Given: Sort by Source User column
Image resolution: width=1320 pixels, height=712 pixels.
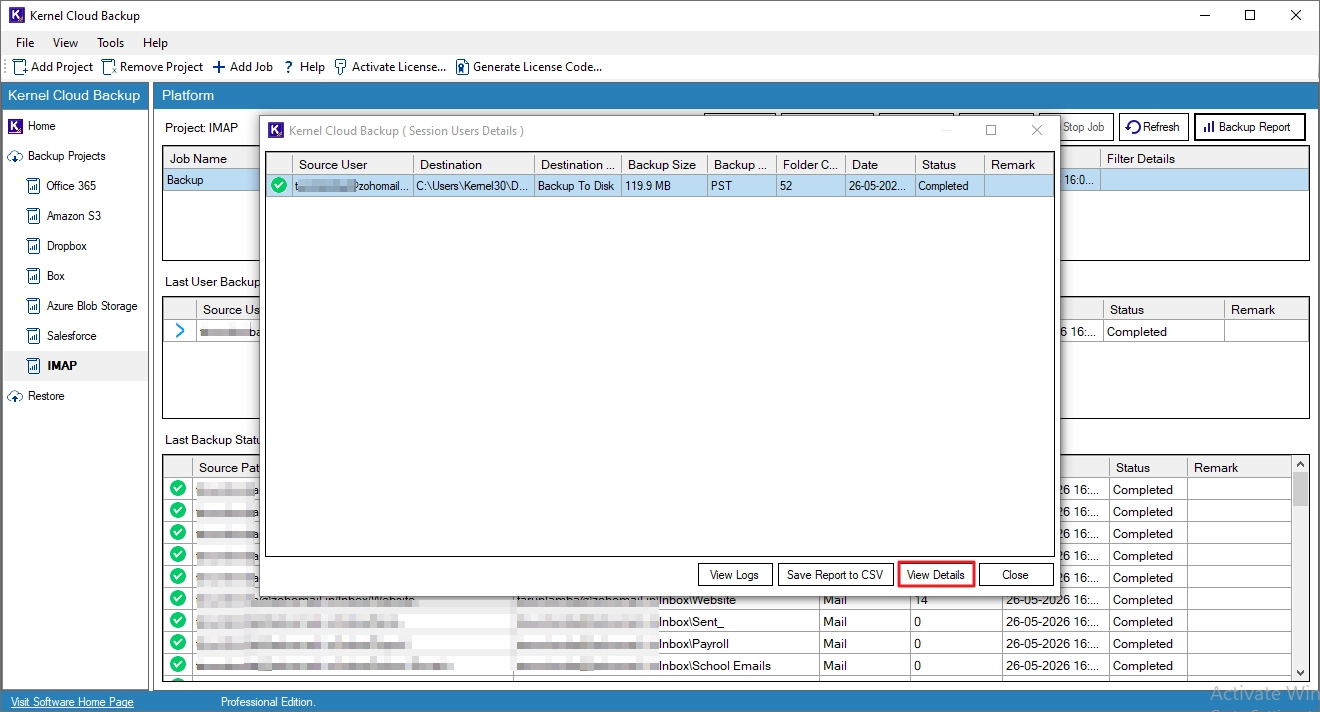Looking at the screenshot, I should [x=353, y=165].
